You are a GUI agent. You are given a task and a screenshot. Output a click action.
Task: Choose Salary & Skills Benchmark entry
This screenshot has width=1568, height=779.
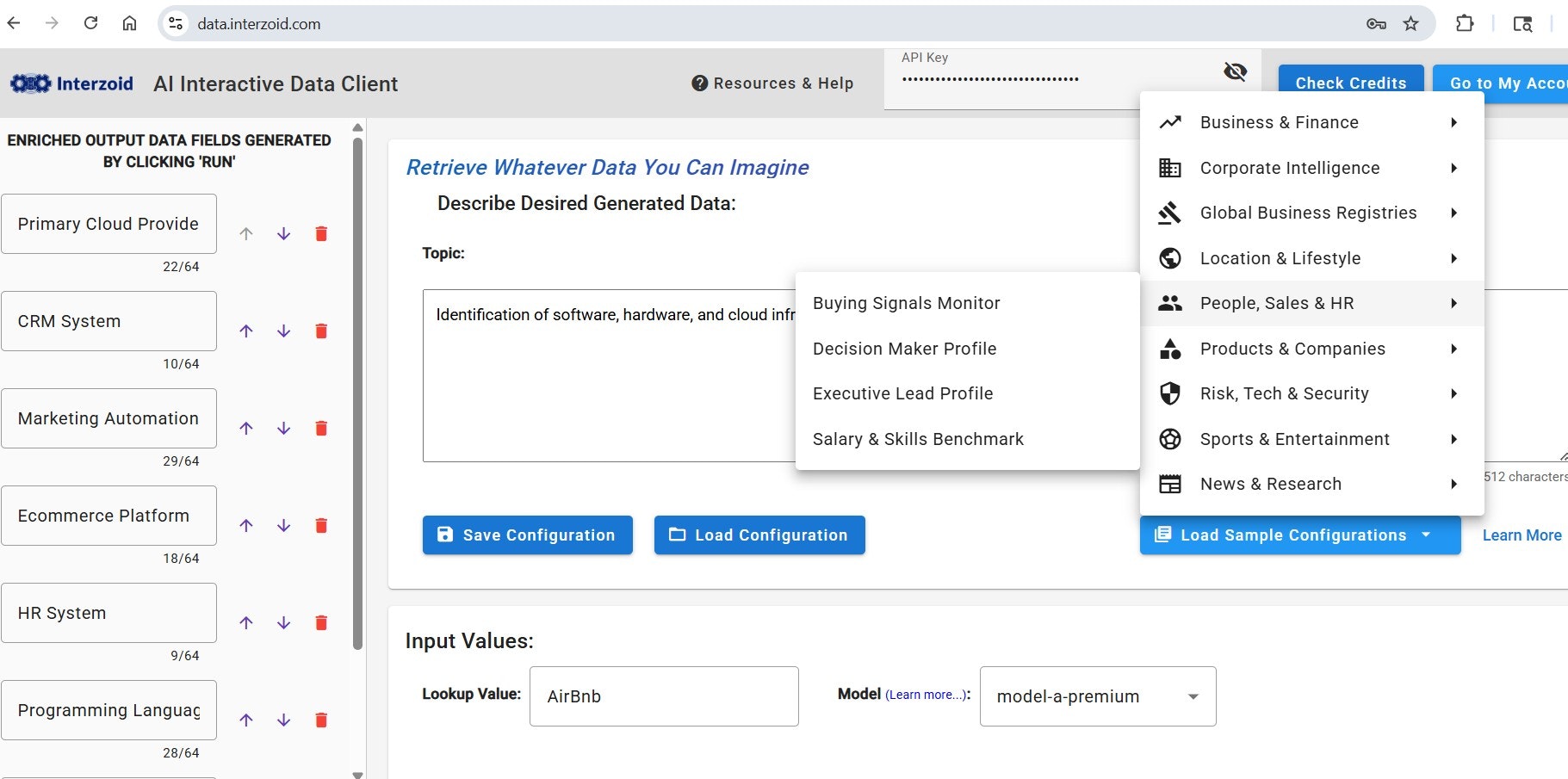pos(917,439)
